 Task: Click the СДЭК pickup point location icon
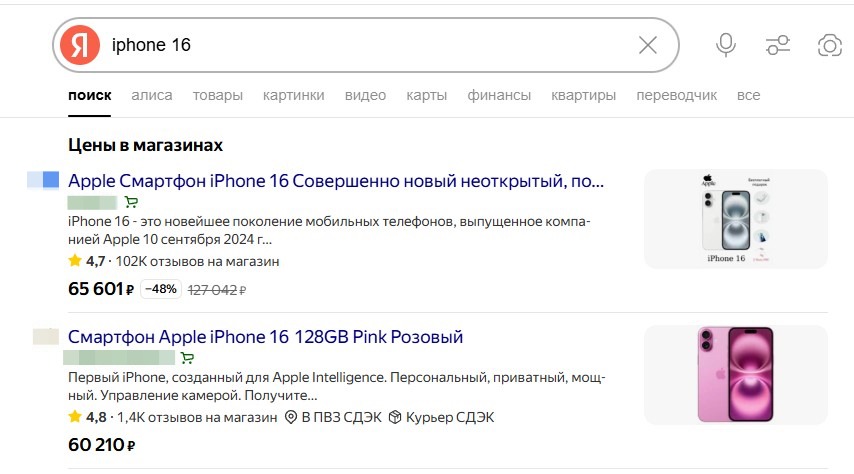[x=292, y=417]
